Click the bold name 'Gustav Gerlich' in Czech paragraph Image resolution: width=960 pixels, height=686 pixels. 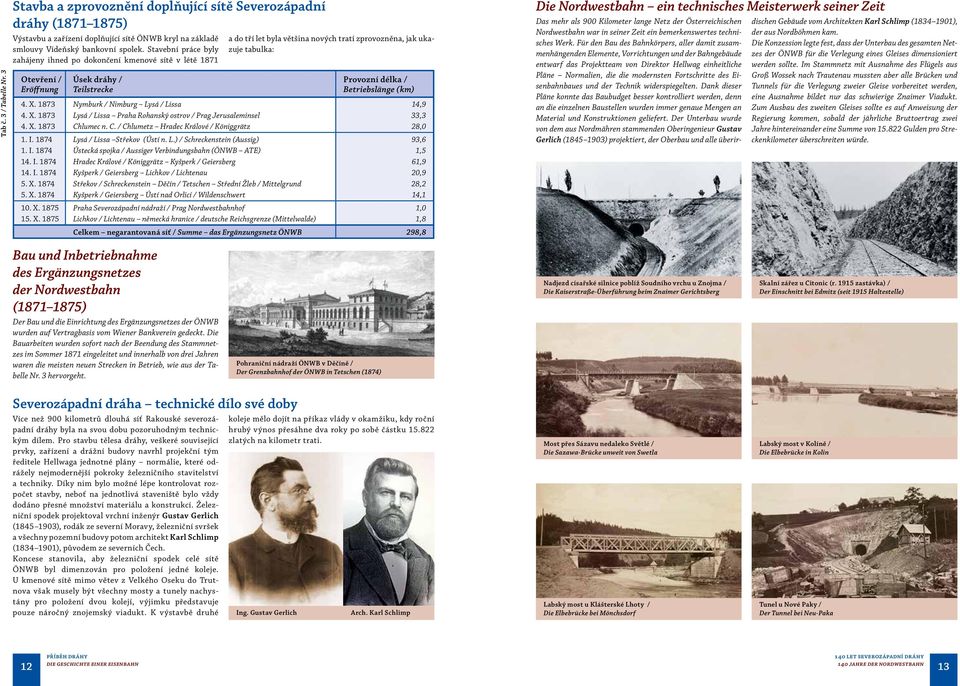(190, 516)
